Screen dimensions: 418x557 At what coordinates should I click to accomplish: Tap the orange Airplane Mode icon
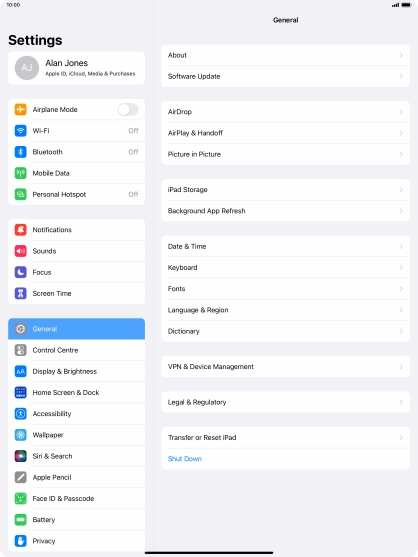21,109
